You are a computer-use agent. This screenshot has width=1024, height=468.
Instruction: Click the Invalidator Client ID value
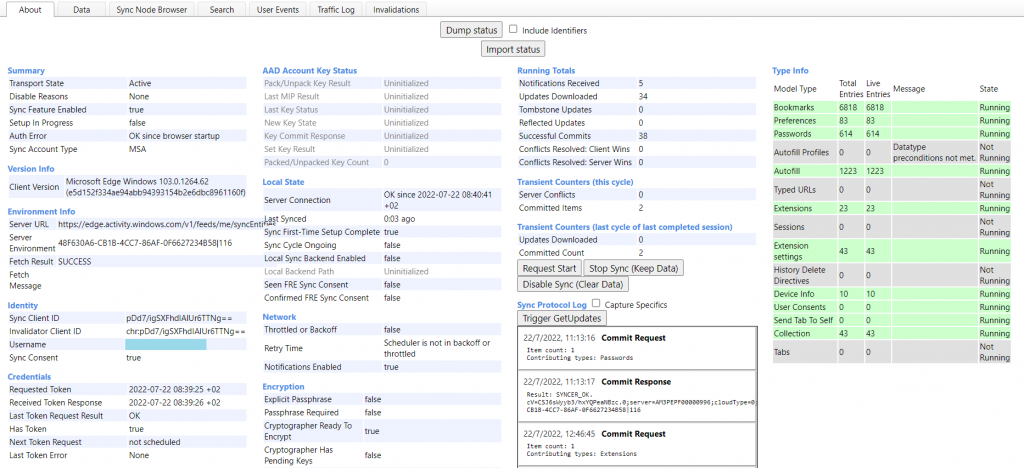click(x=186, y=332)
